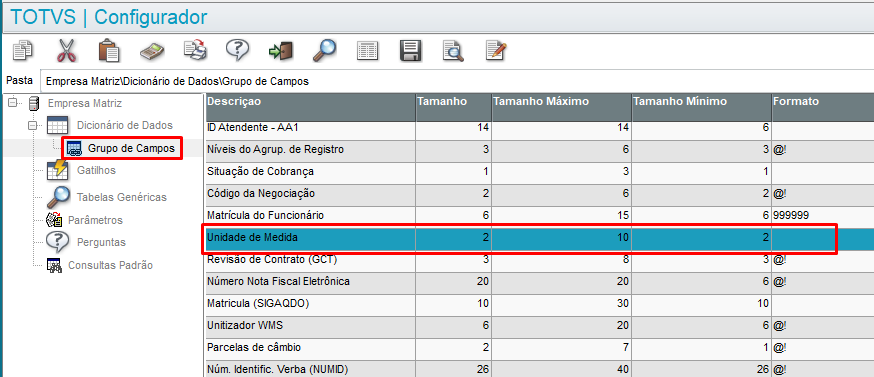874x377 pixels.
Task: Select row Unitizador WMS
Action: pyautogui.click(x=540, y=326)
